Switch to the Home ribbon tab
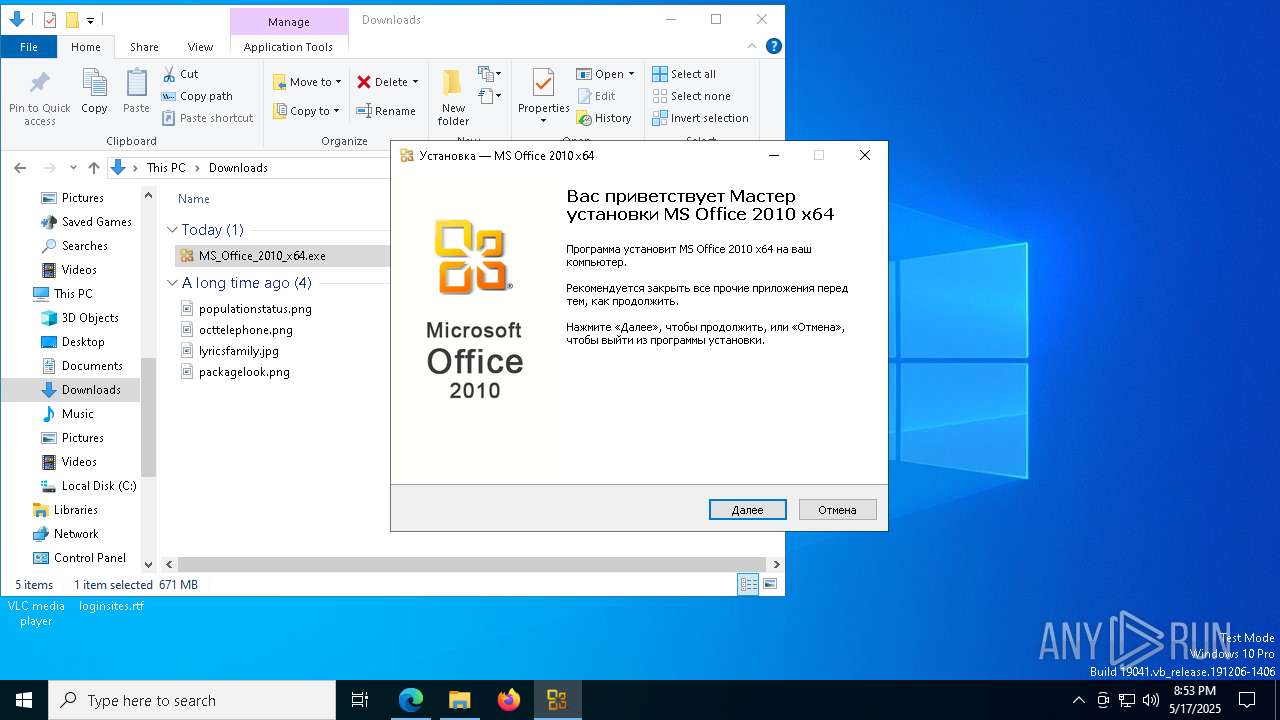Screen dimensions: 1280x720 (86, 47)
